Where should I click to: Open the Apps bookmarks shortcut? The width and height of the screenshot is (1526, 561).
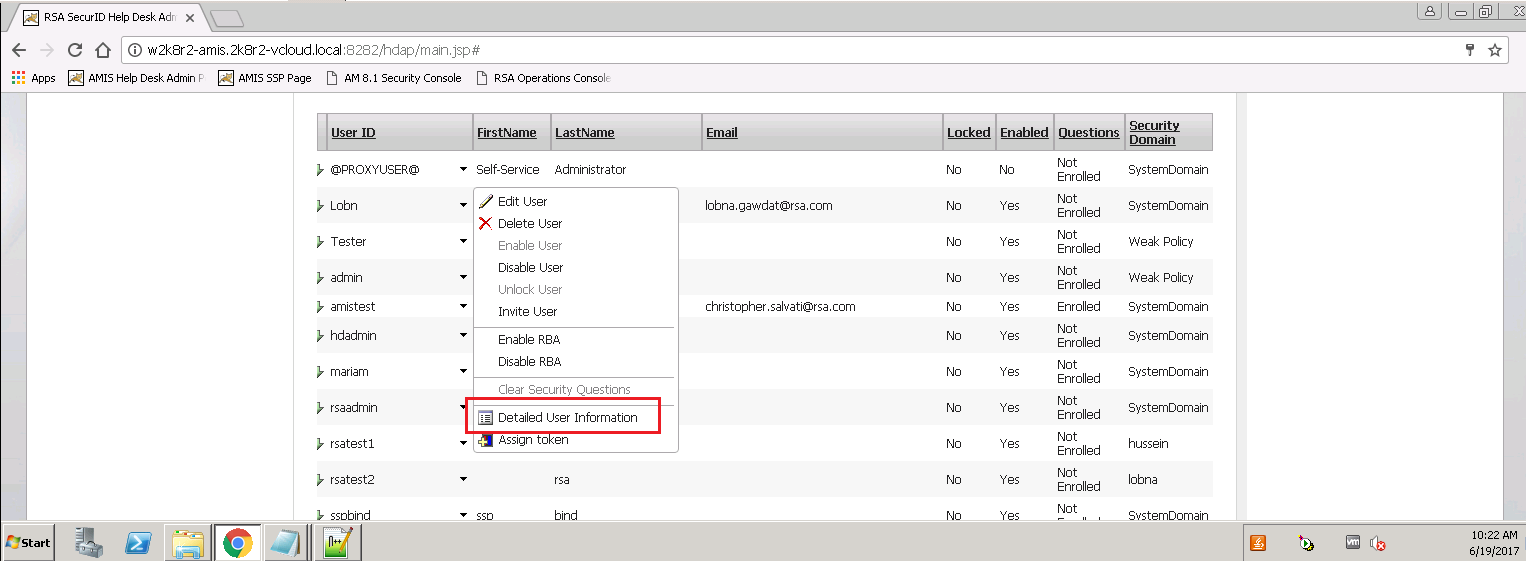point(34,78)
